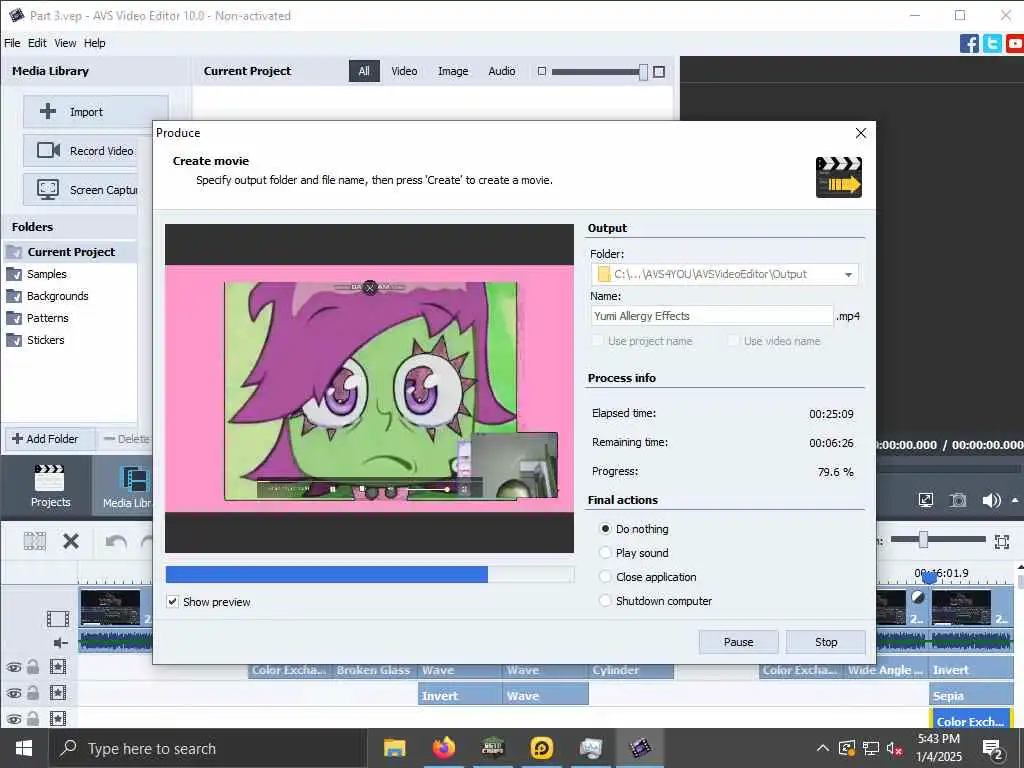Click the Pause button

[739, 642]
